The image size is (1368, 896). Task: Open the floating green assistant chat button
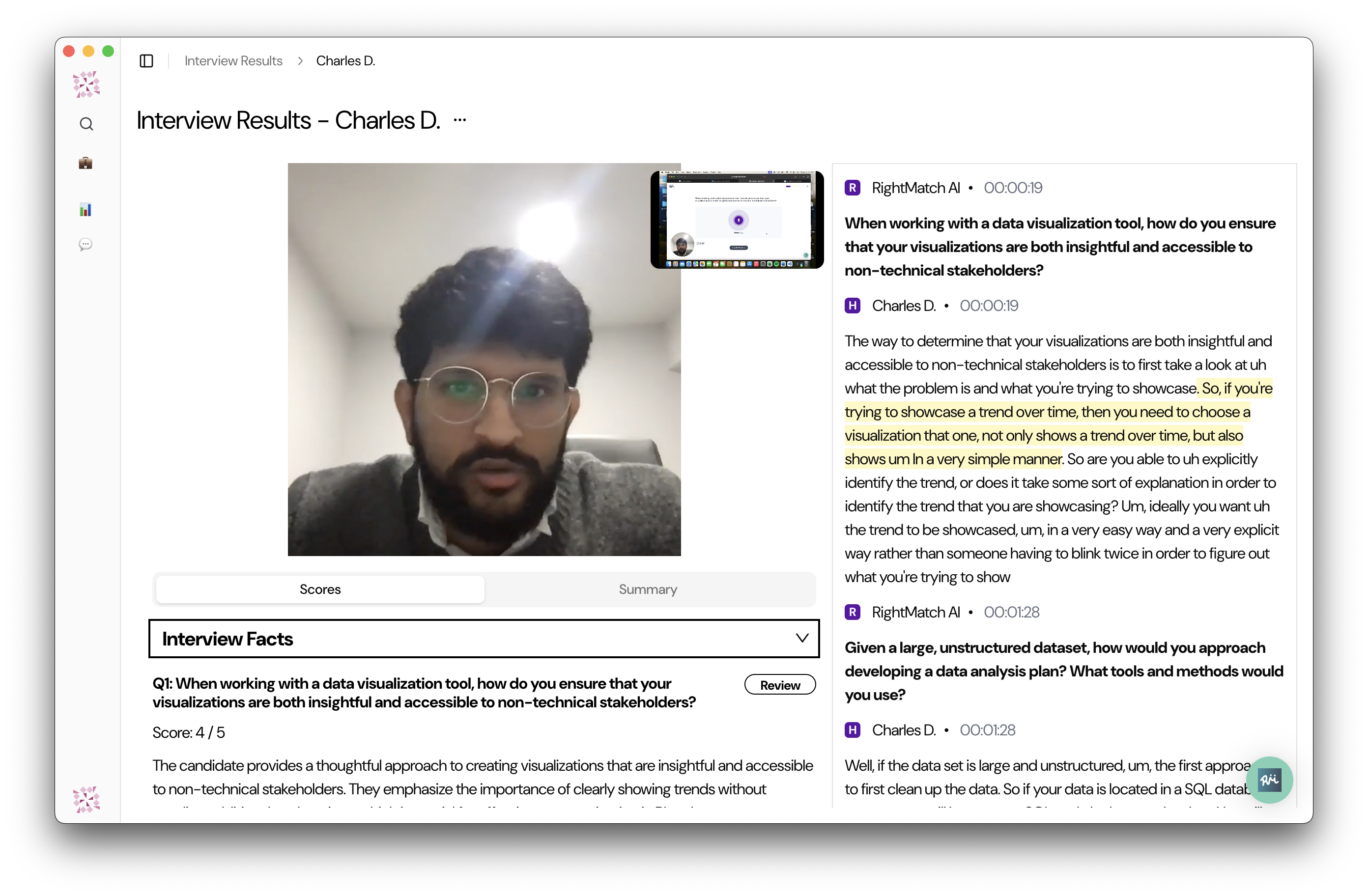(1269, 779)
